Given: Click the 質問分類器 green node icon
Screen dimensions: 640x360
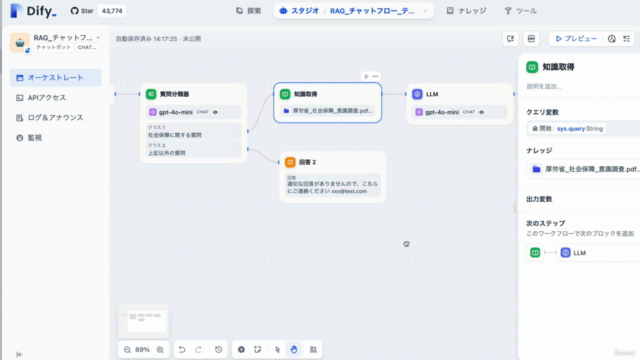Looking at the screenshot, I should pyautogui.click(x=151, y=94).
